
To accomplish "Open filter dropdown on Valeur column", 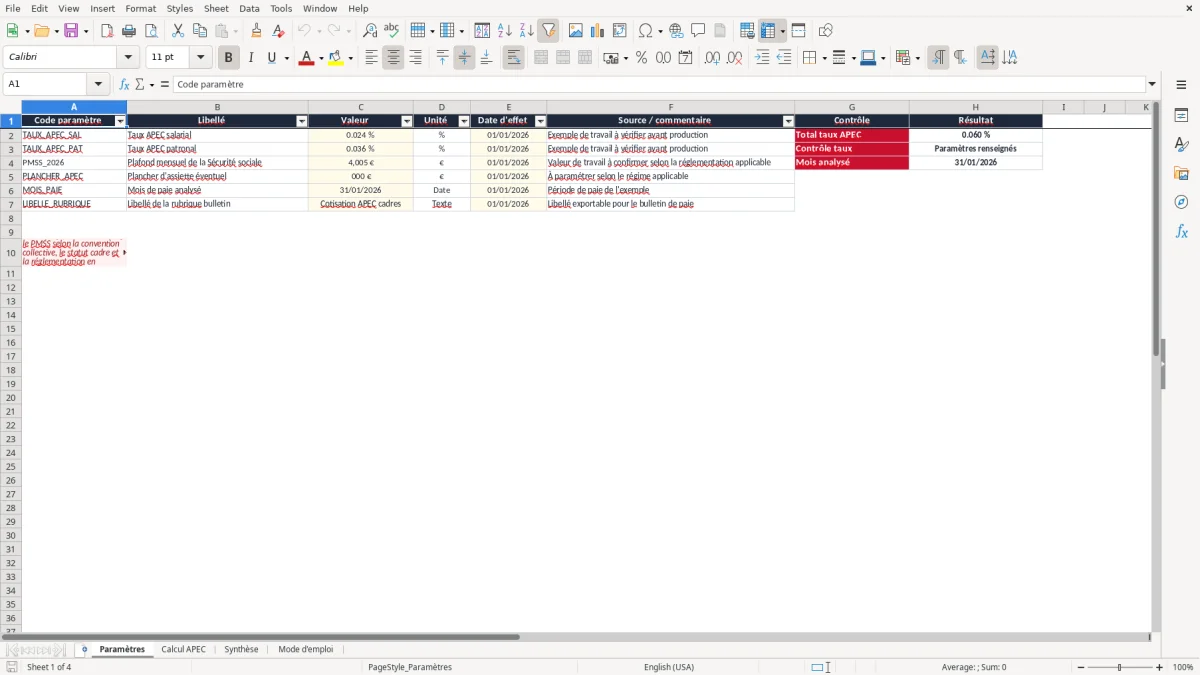I will (406, 121).
